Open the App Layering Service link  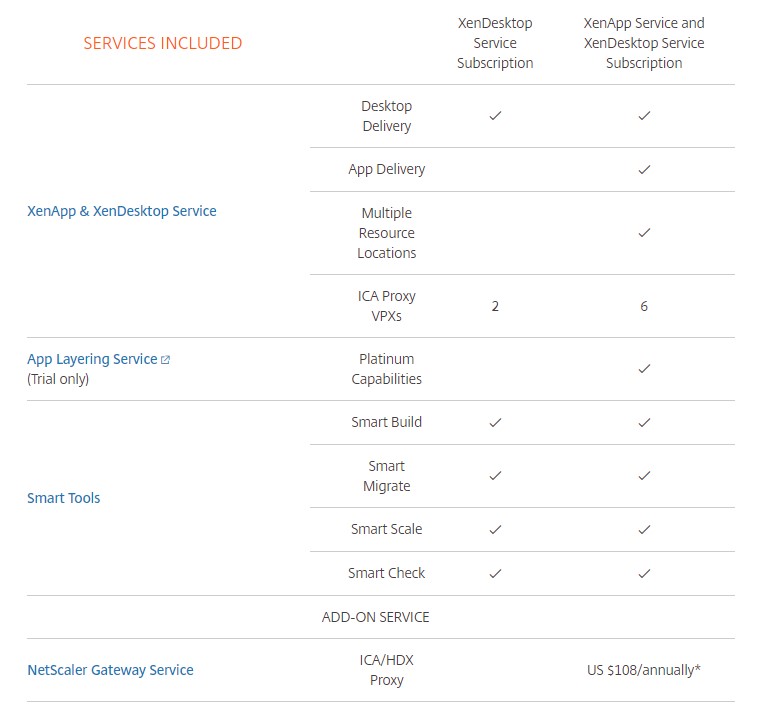92,359
